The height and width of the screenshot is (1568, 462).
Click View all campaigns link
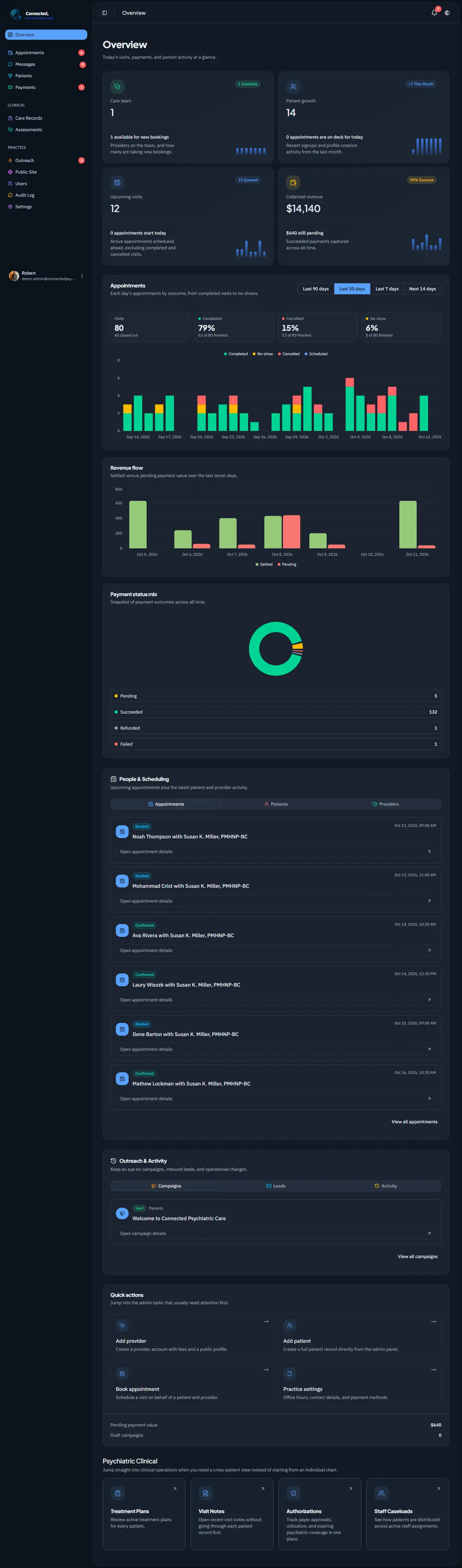tap(418, 1256)
